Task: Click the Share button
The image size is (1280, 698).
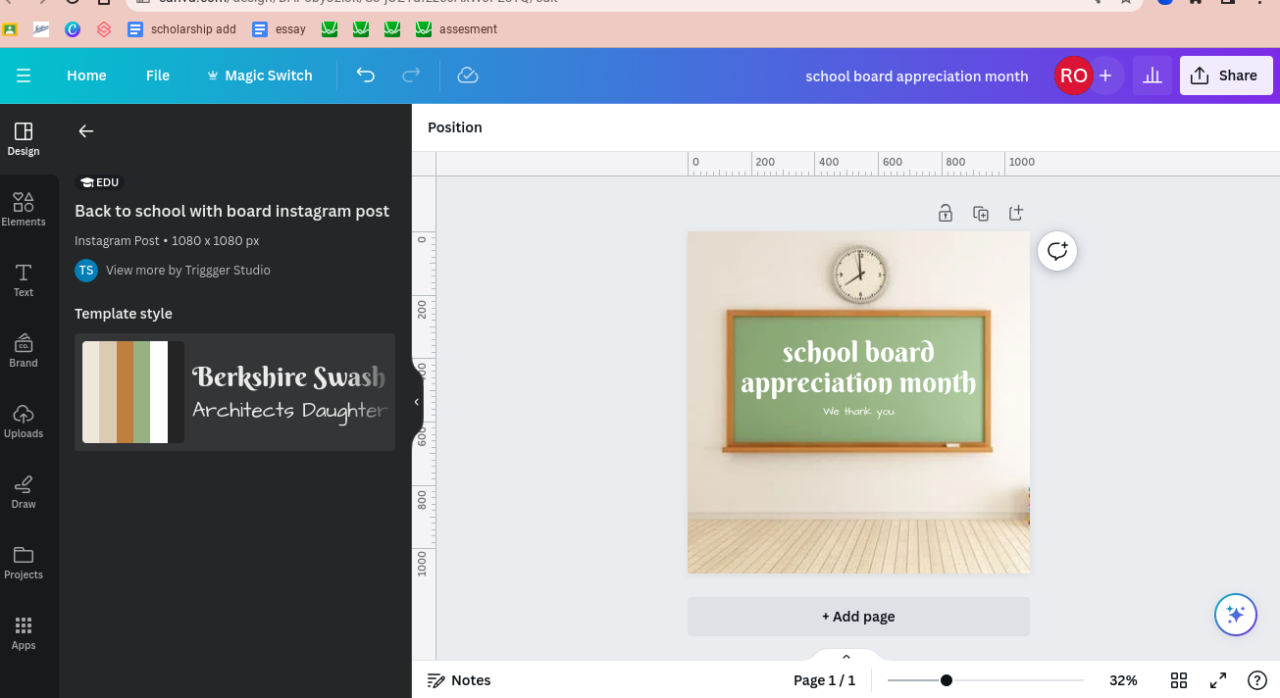Action: [1226, 75]
